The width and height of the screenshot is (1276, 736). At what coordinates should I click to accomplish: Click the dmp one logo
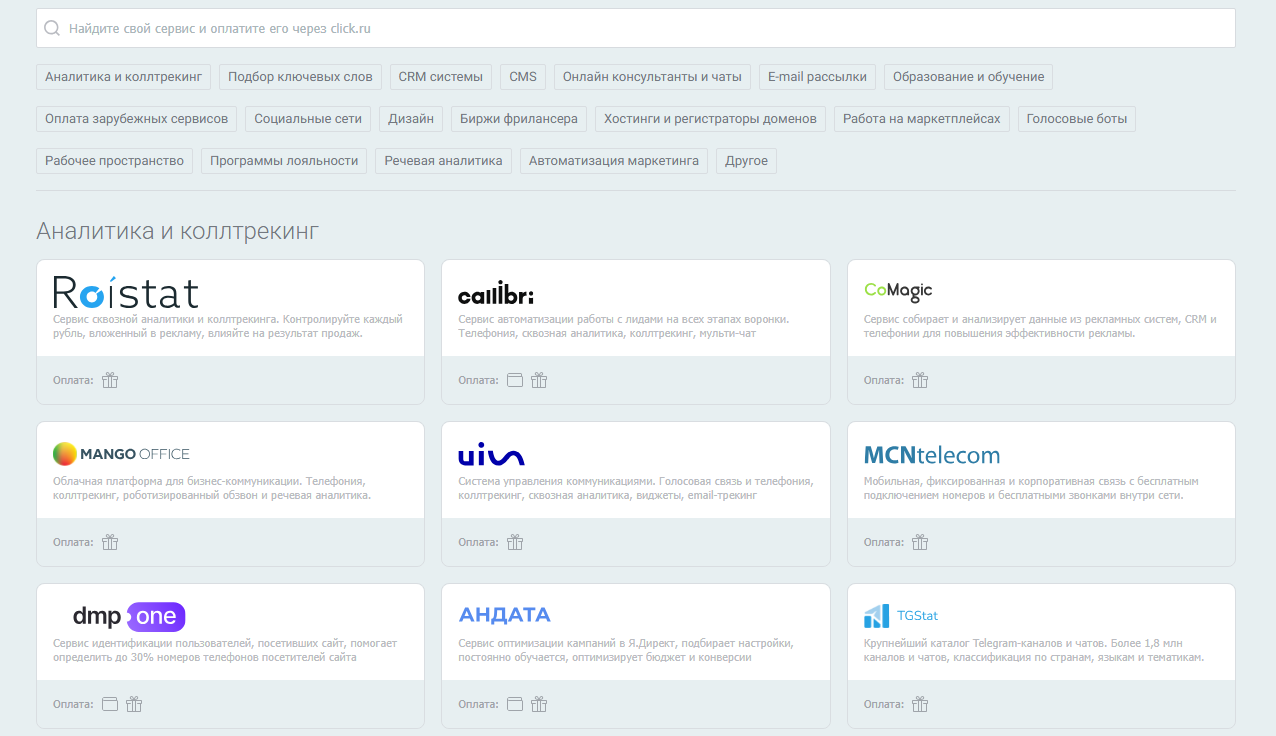pyautogui.click(x=129, y=616)
